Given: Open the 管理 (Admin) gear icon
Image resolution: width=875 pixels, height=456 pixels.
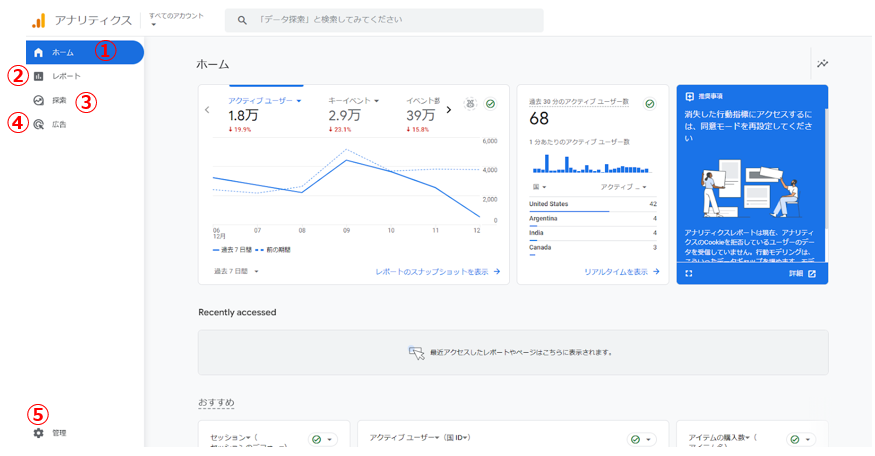Looking at the screenshot, I should pyautogui.click(x=38, y=433).
